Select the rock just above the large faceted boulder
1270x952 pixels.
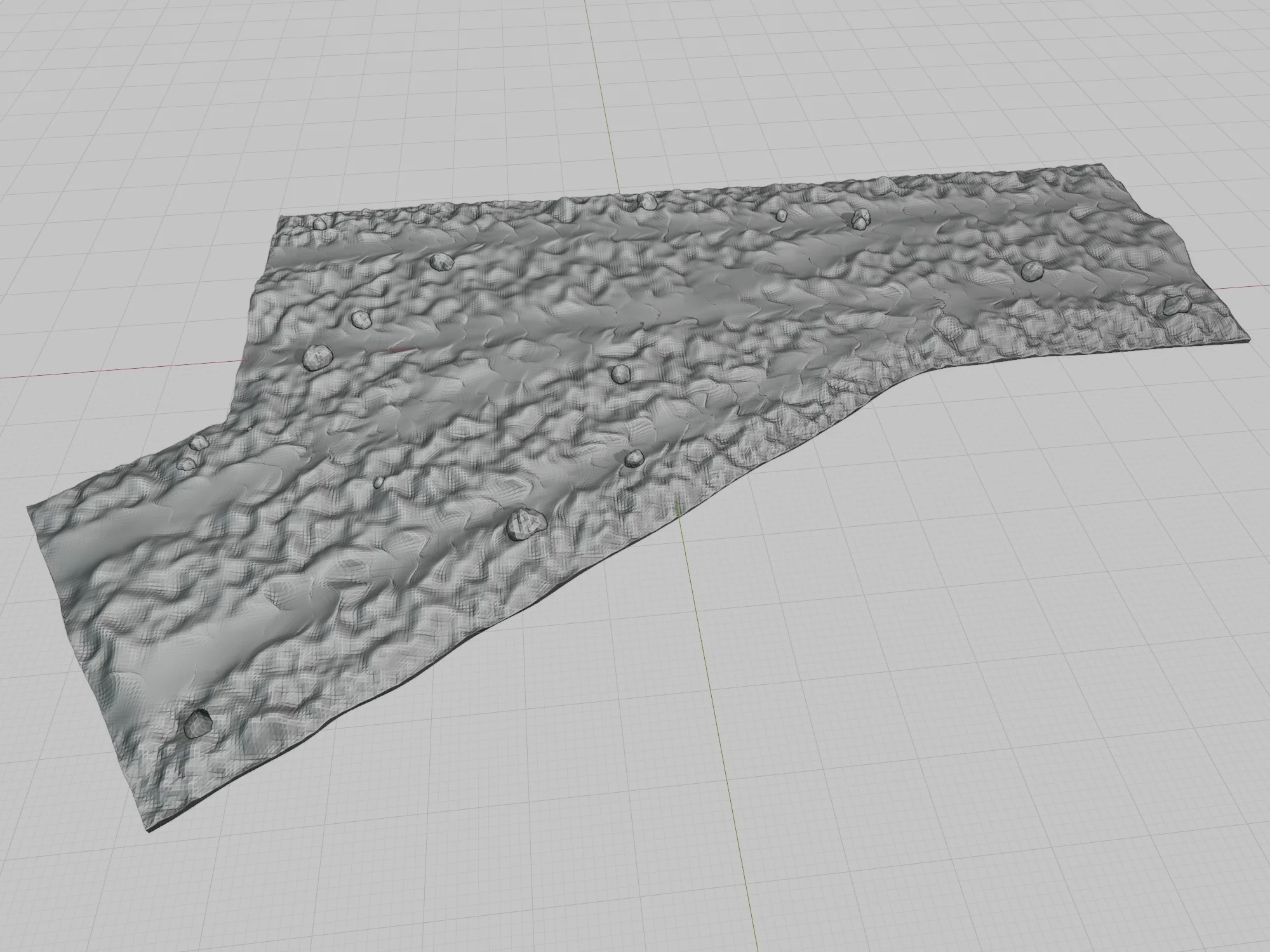coord(634,458)
